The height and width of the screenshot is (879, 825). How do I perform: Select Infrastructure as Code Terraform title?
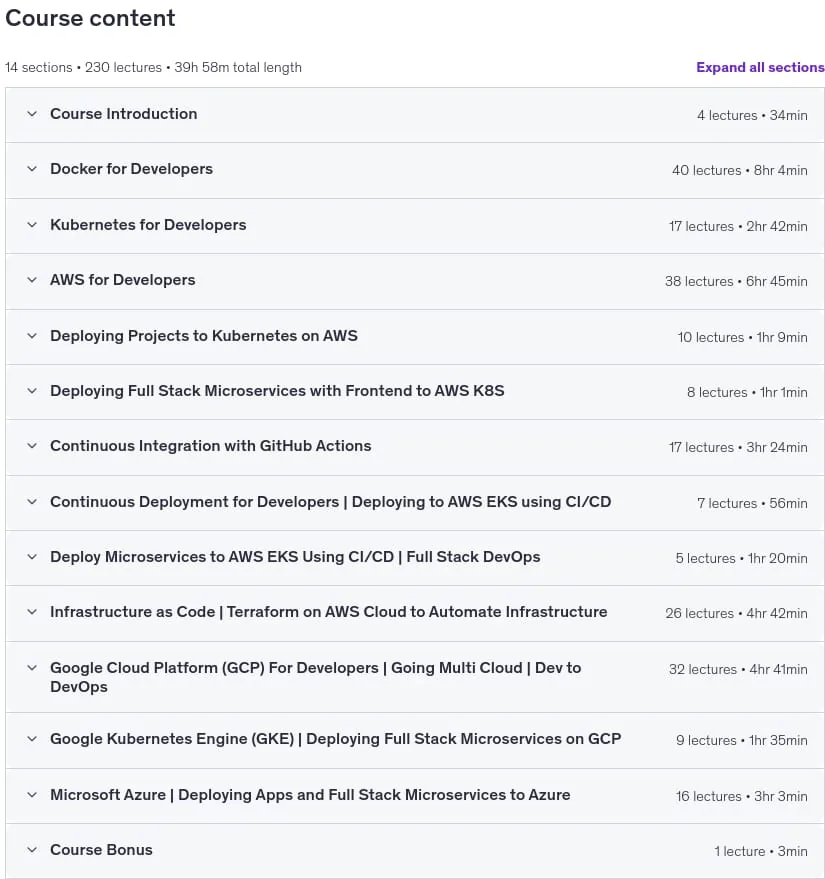[x=329, y=612]
